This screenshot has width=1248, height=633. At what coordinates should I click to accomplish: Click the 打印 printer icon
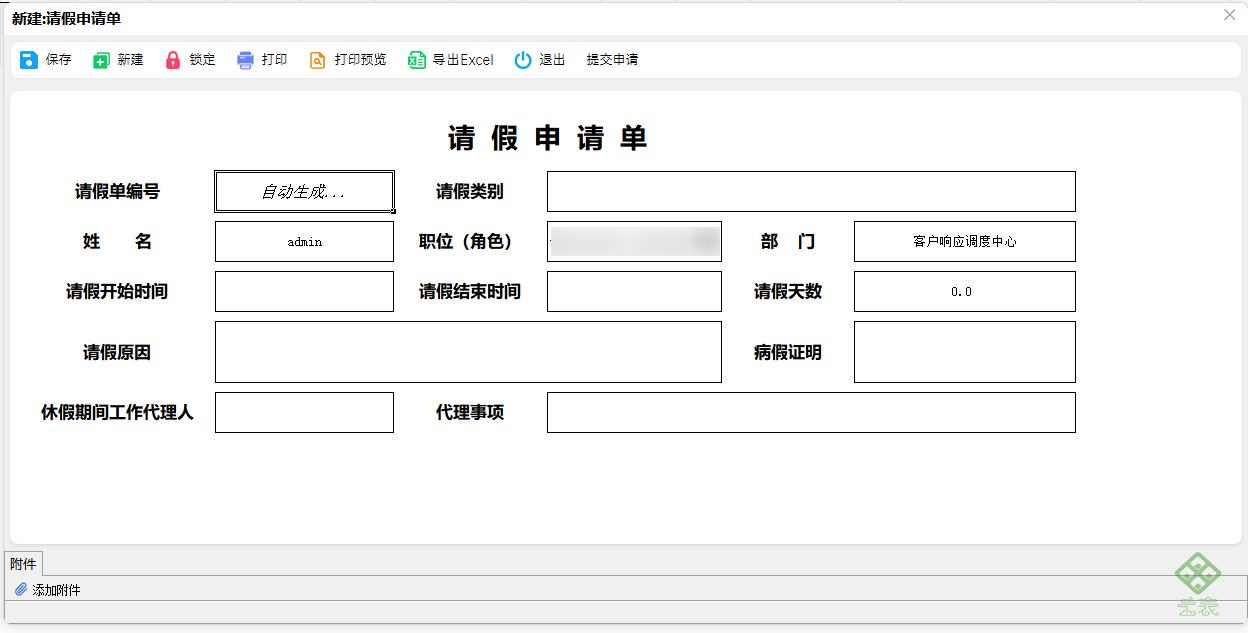246,60
